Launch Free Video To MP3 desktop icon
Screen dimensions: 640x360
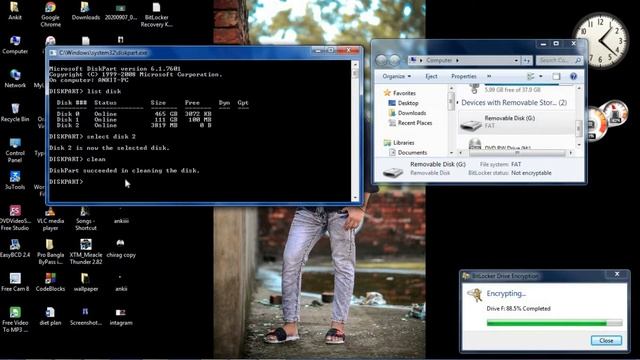pyautogui.click(x=15, y=320)
